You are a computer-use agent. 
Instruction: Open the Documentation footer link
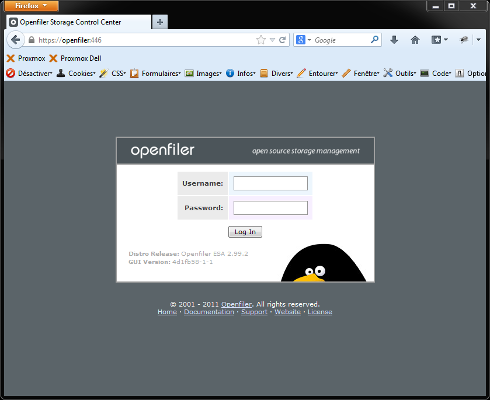209,312
